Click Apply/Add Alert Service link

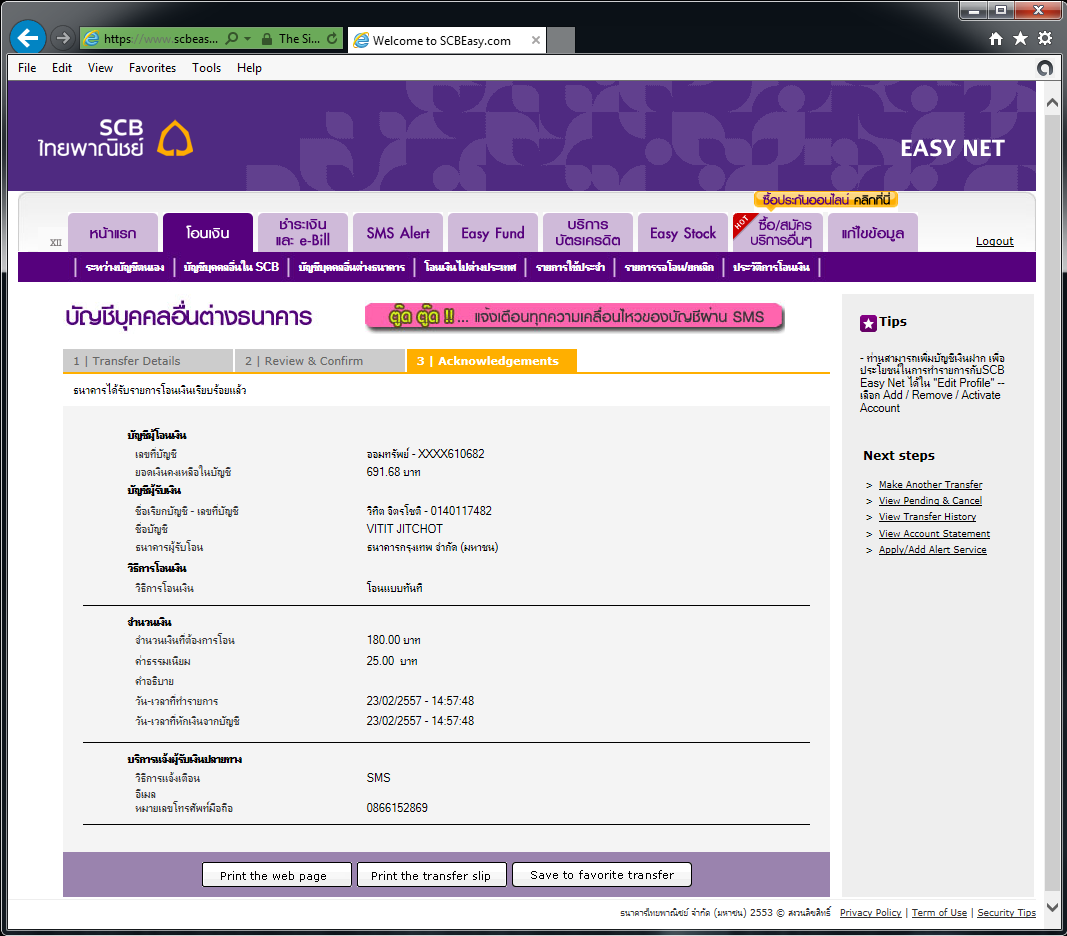[x=932, y=550]
